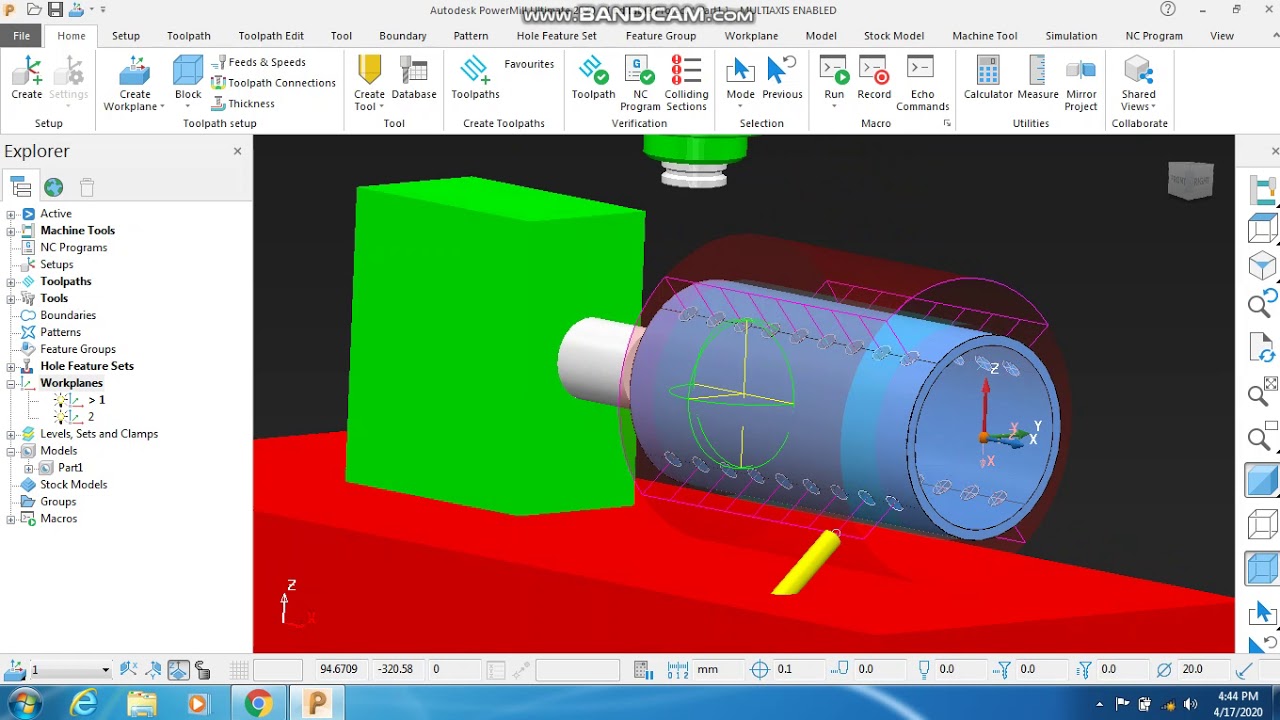Select the Measure tool
Viewport: 1280px width, 720px height.
1038,78
